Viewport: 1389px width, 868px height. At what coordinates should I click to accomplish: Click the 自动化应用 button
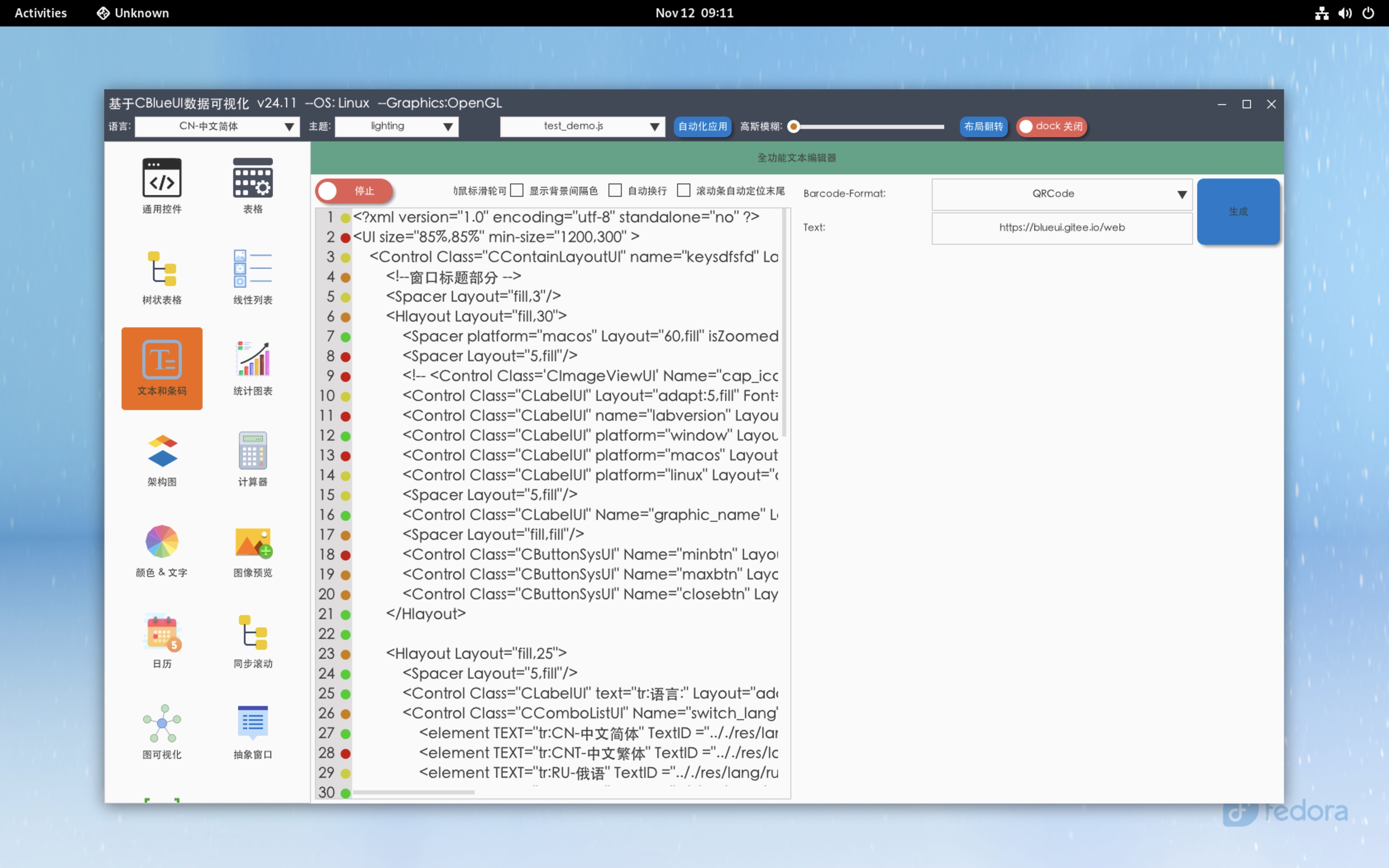(702, 126)
